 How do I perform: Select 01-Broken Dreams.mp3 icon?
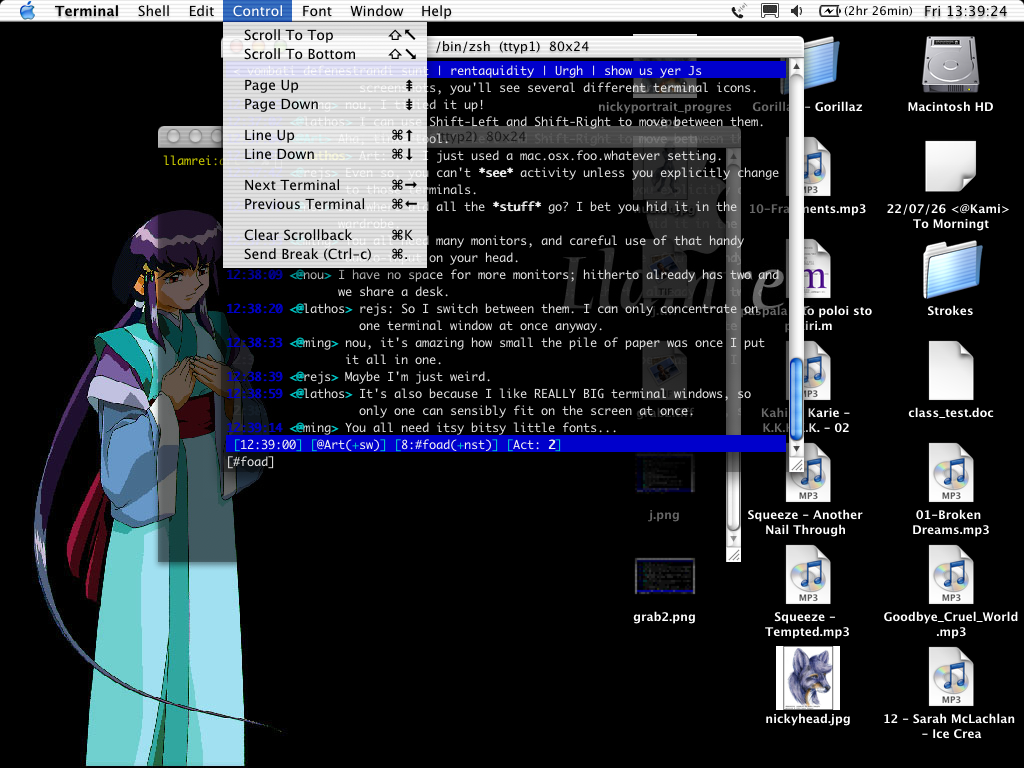(x=951, y=473)
